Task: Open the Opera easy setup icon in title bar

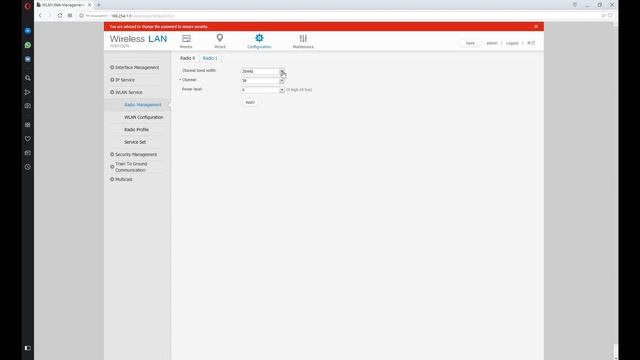Action: tap(575, 5)
